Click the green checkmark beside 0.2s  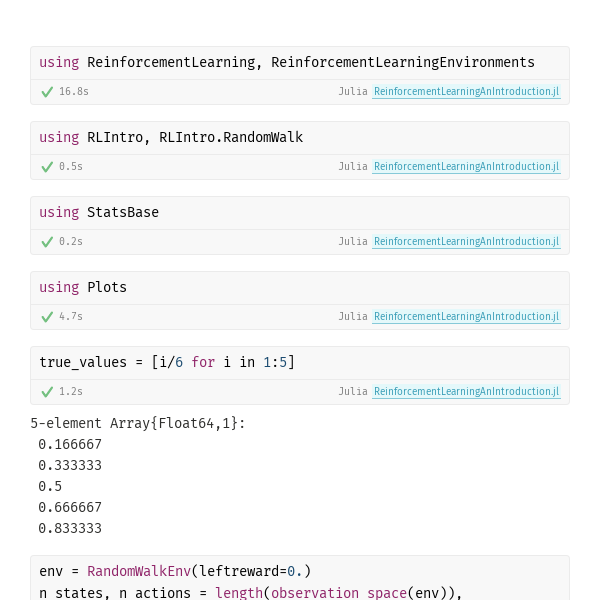[47, 242]
